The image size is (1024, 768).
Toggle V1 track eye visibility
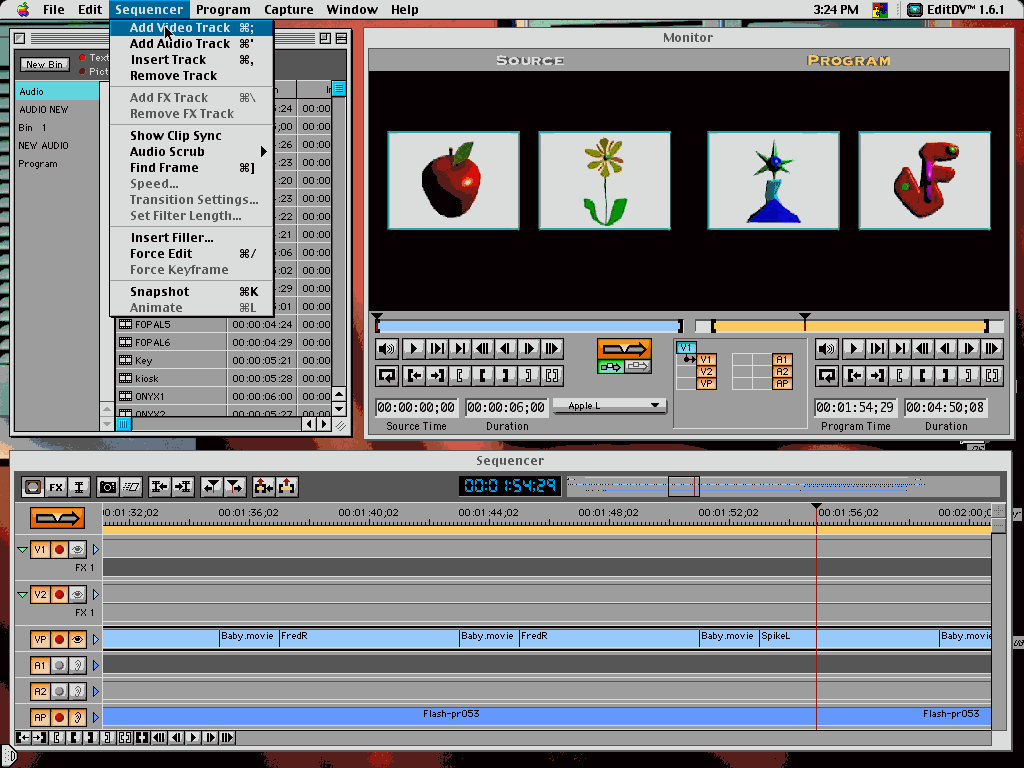pyautogui.click(x=77, y=550)
